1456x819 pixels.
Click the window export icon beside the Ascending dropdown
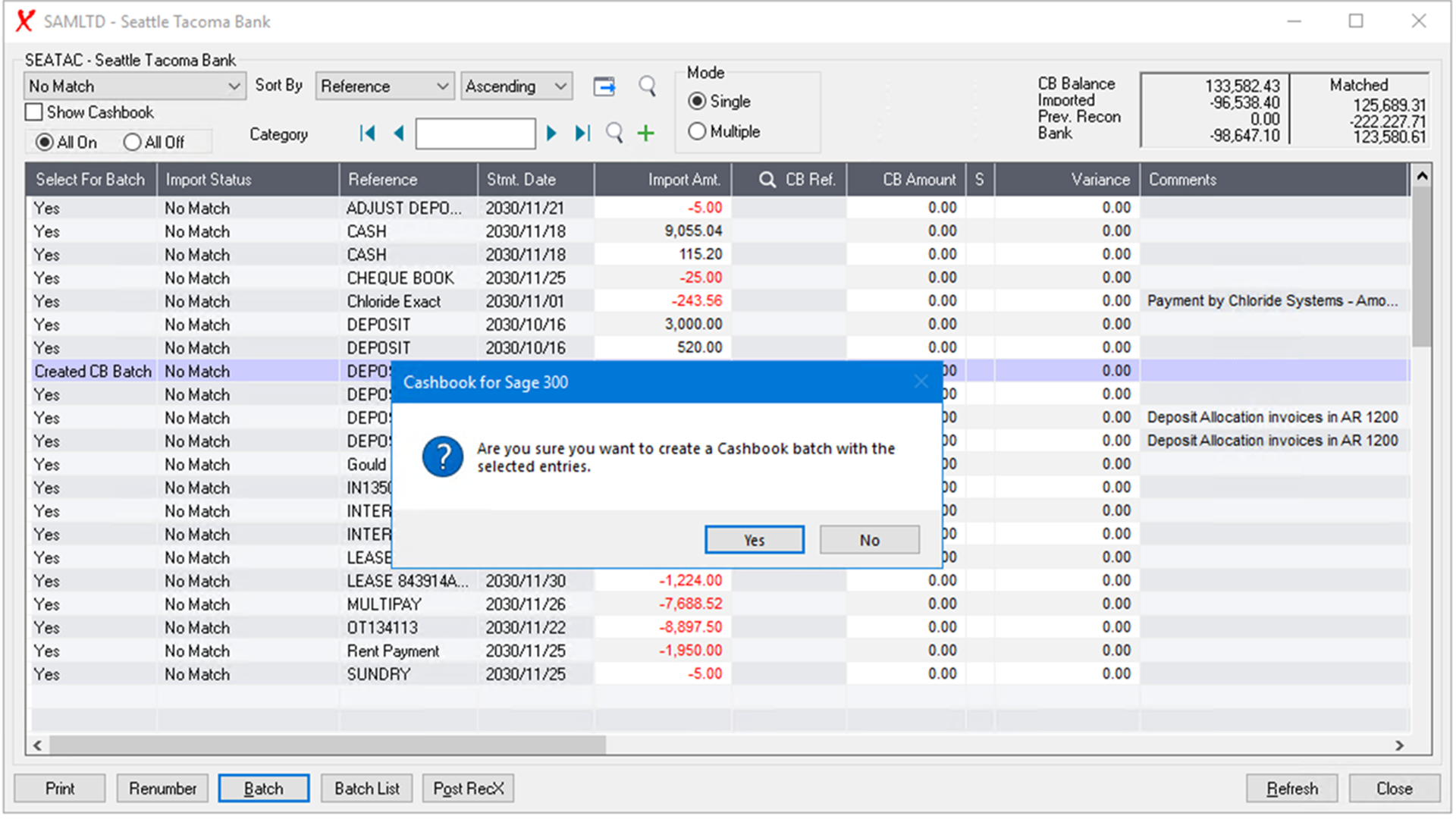(604, 86)
